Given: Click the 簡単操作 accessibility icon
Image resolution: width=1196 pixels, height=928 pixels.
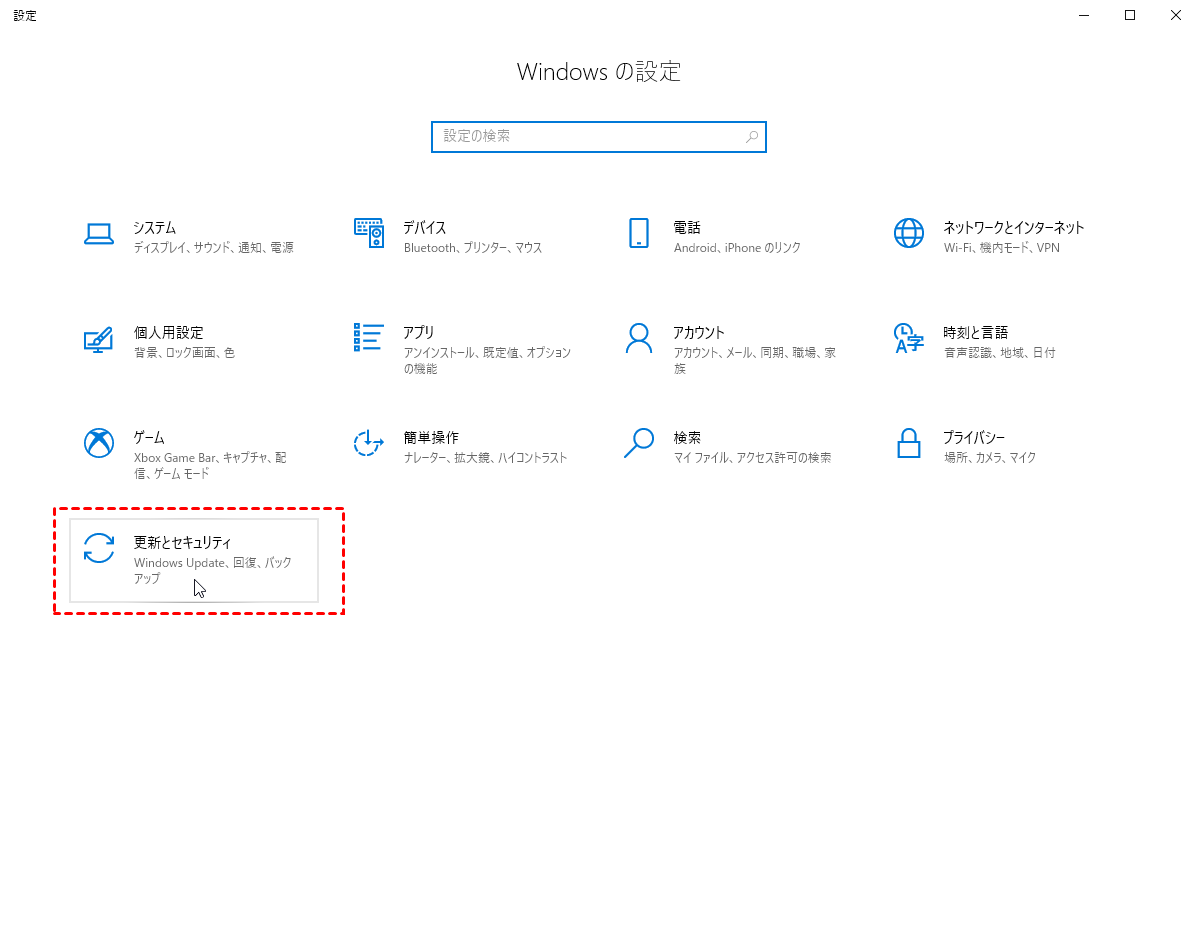Looking at the screenshot, I should click(x=368, y=442).
